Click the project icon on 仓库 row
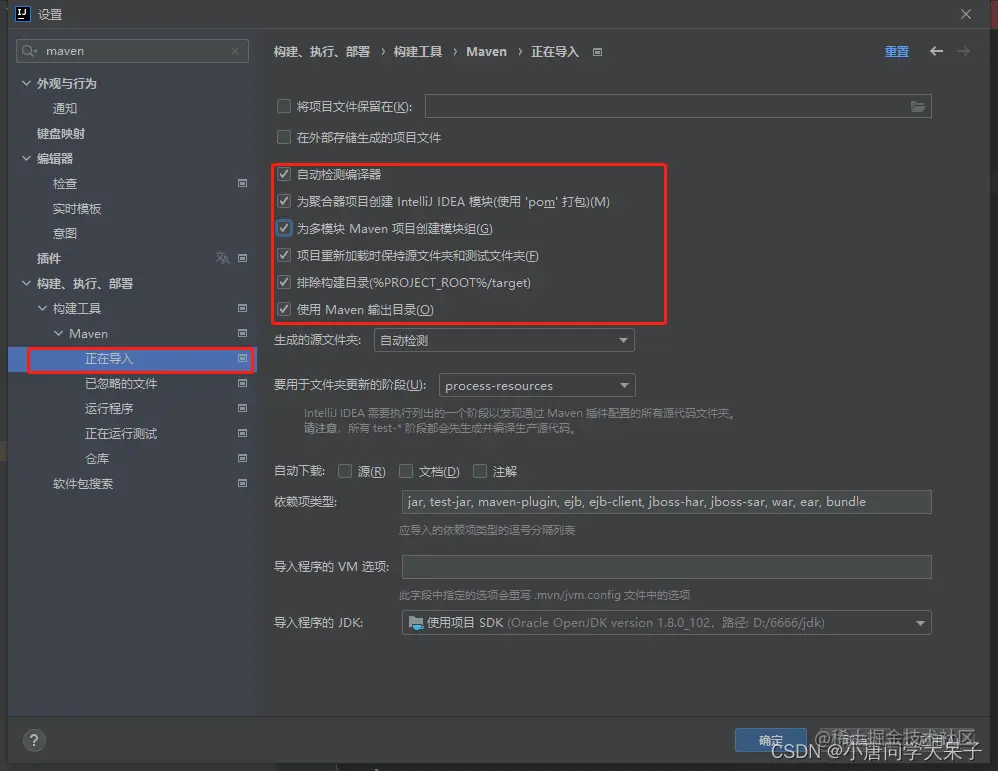The image size is (998, 771). click(242, 458)
